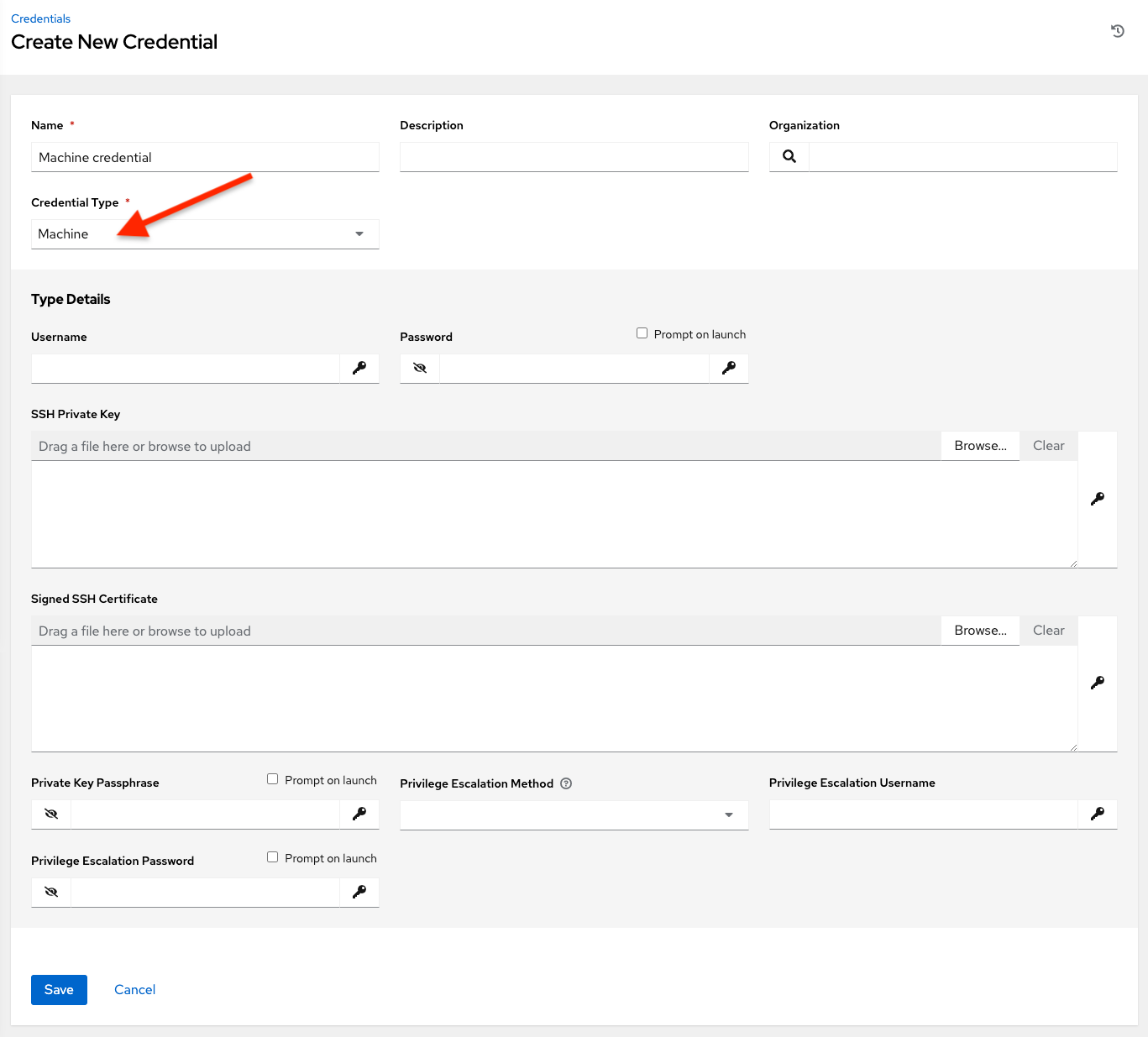Screen dimensions: 1148x1037
Task: Click the revision history icon top right
Action: point(1117,31)
